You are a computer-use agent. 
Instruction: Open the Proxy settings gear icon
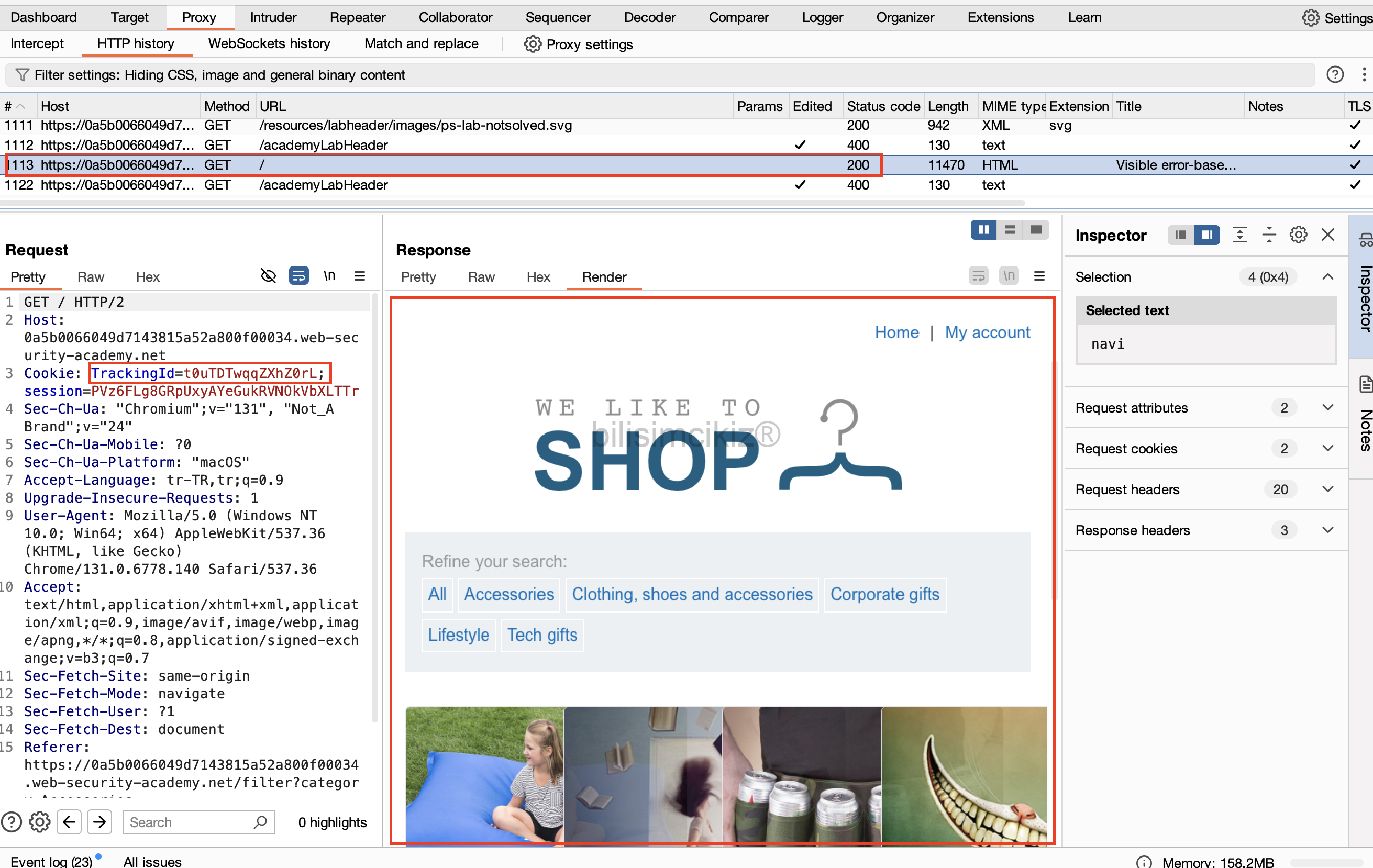coord(532,44)
